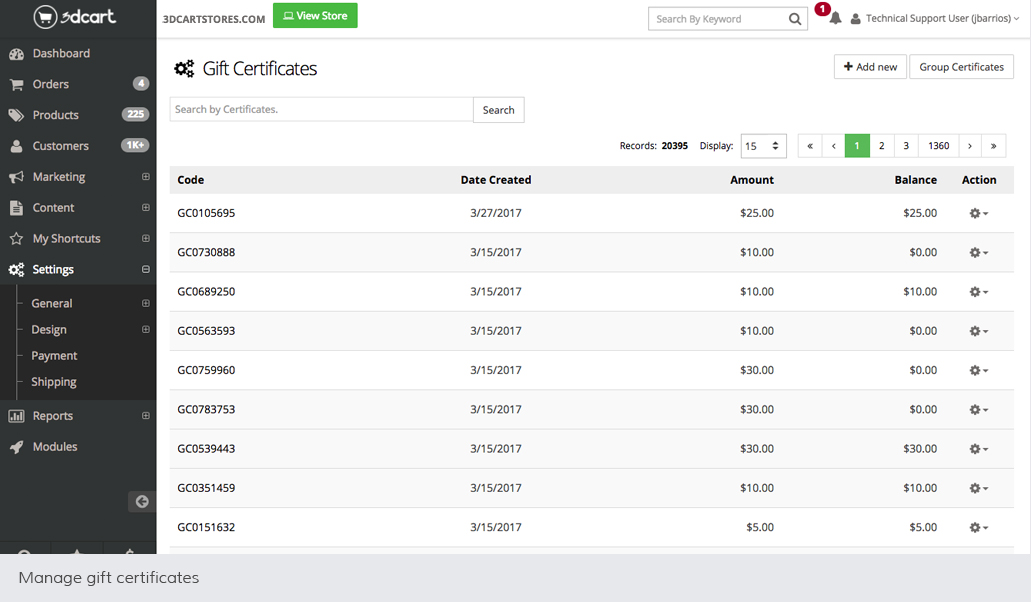Click the Group Certificates button

(x=961, y=67)
